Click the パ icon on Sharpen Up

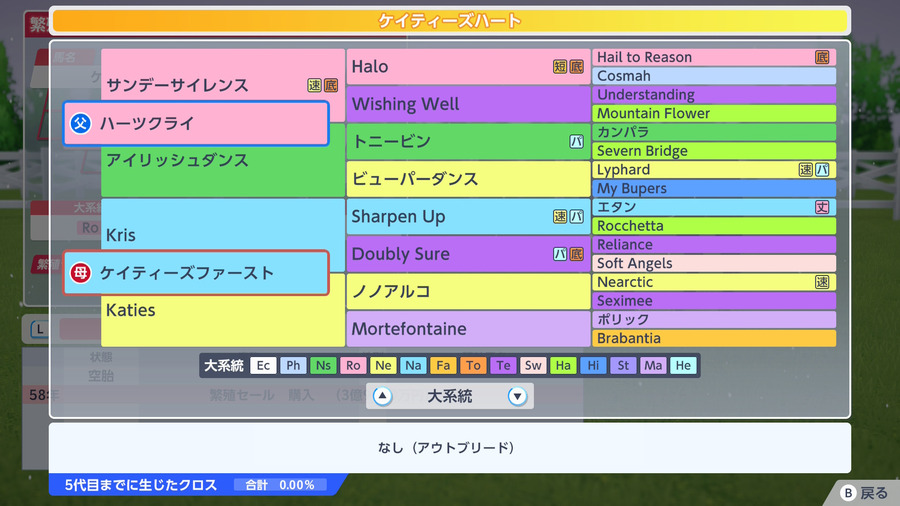[x=576, y=216]
